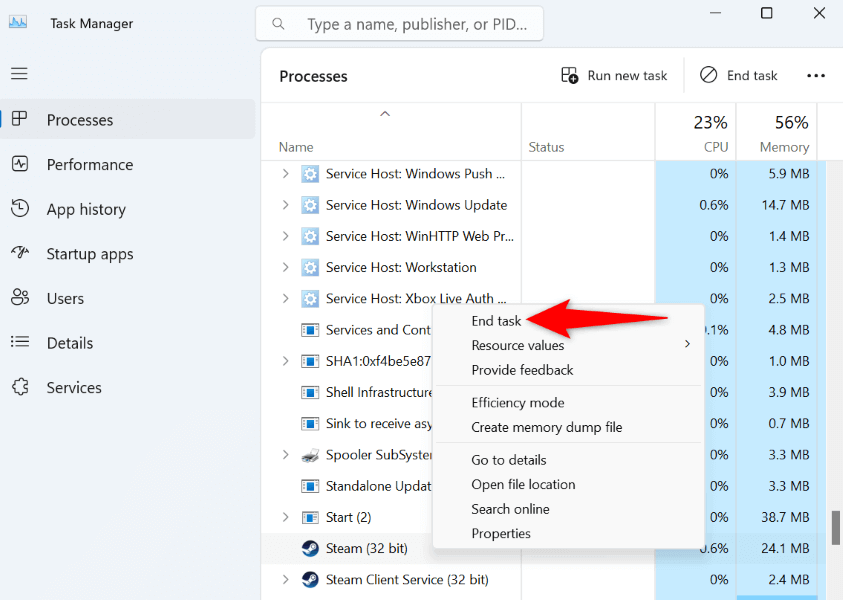Viewport: 843px width, 600px height.
Task: Click the Task Manager app icon
Action: pos(18,23)
